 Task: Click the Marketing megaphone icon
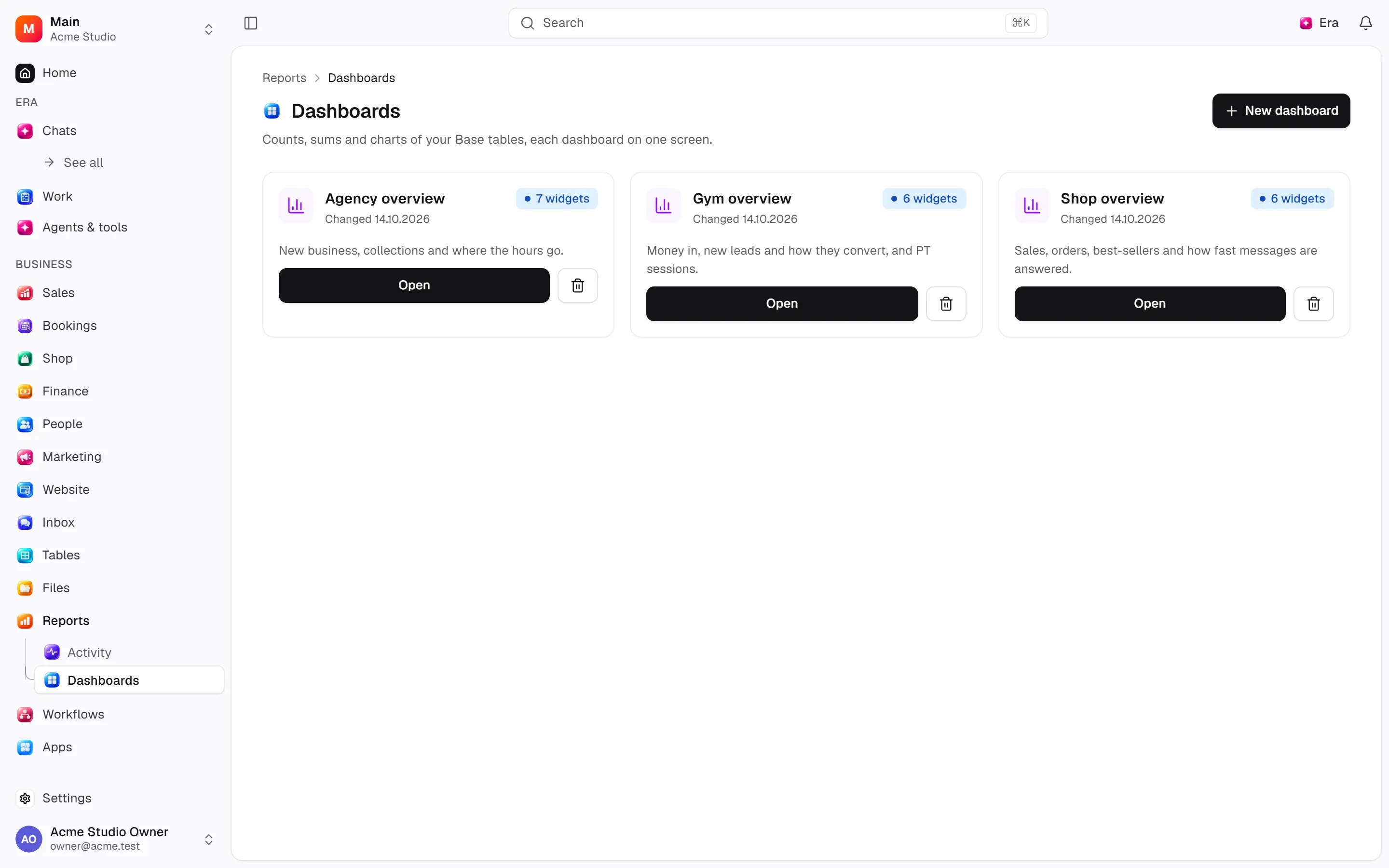pos(25,457)
